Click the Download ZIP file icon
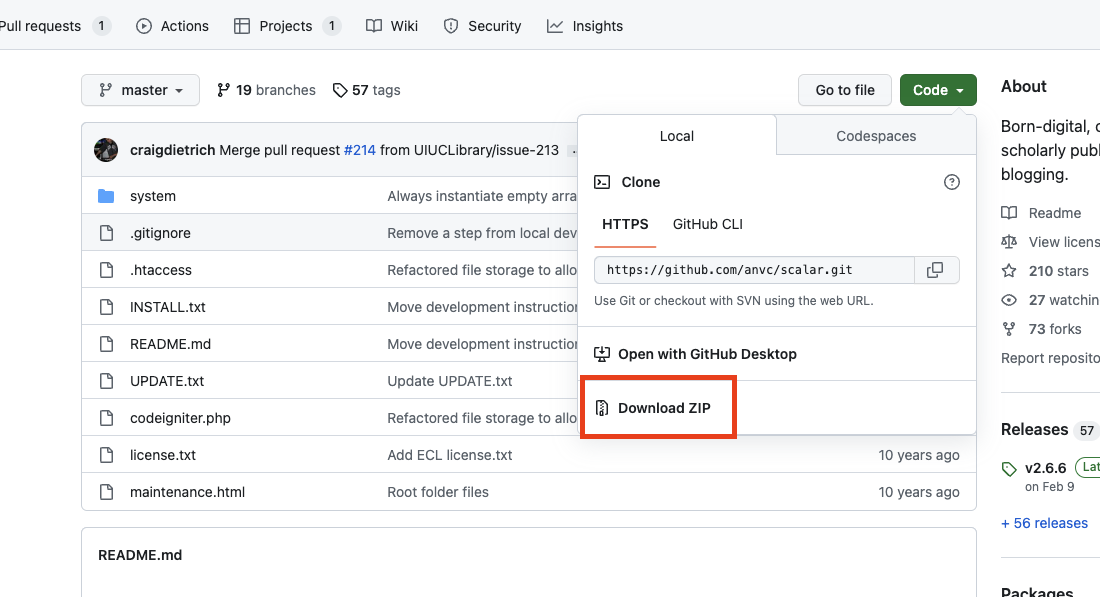This screenshot has width=1100, height=597. [601, 408]
